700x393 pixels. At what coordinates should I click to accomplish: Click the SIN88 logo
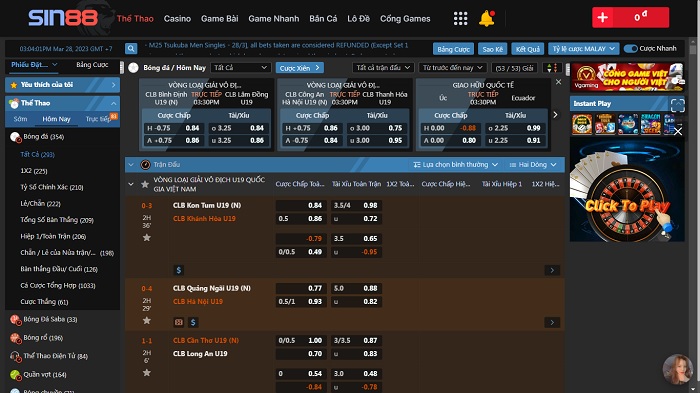click(63, 18)
